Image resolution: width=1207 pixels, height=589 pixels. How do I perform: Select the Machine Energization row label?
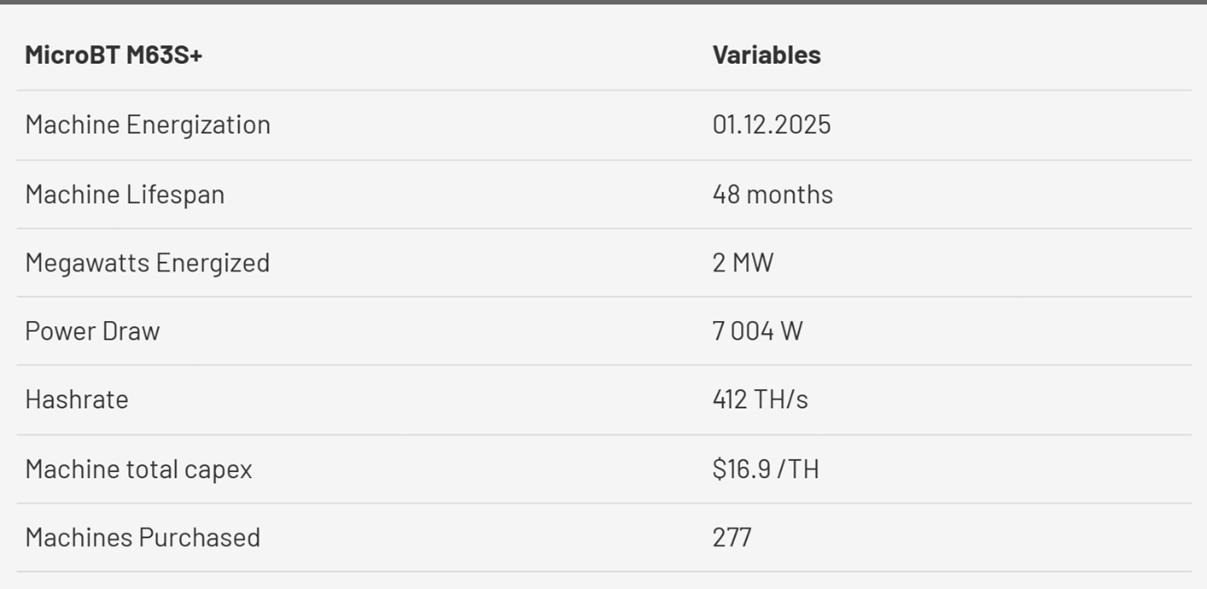pyautogui.click(x=147, y=125)
